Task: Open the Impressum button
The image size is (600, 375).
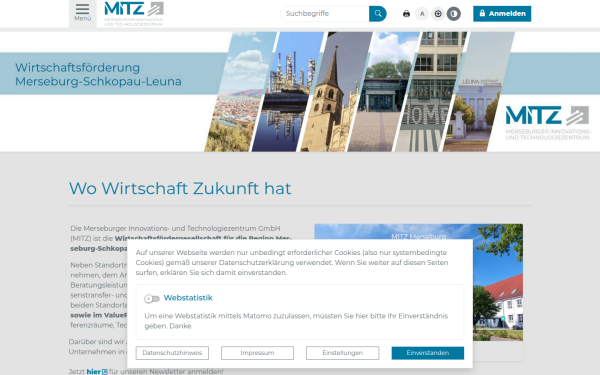Action: [x=257, y=353]
